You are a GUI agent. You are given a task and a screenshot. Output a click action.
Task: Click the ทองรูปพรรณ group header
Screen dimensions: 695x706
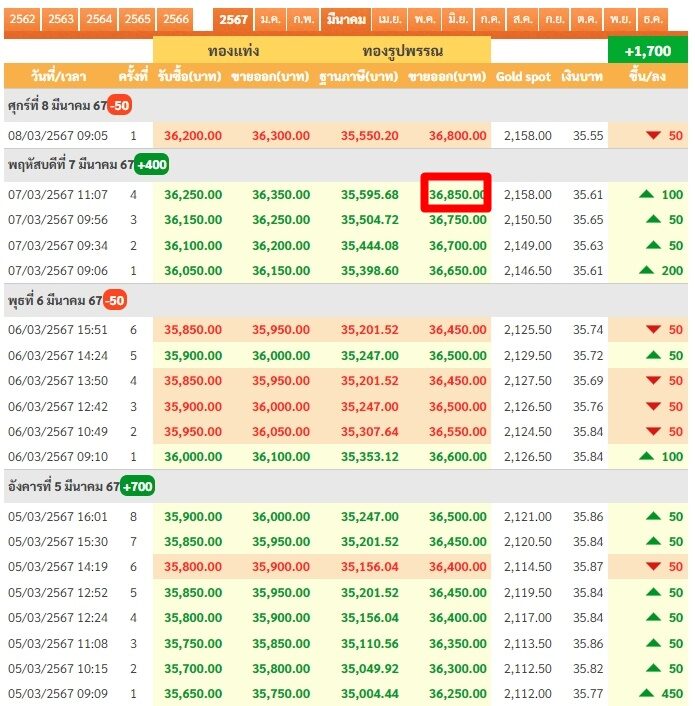402,51
